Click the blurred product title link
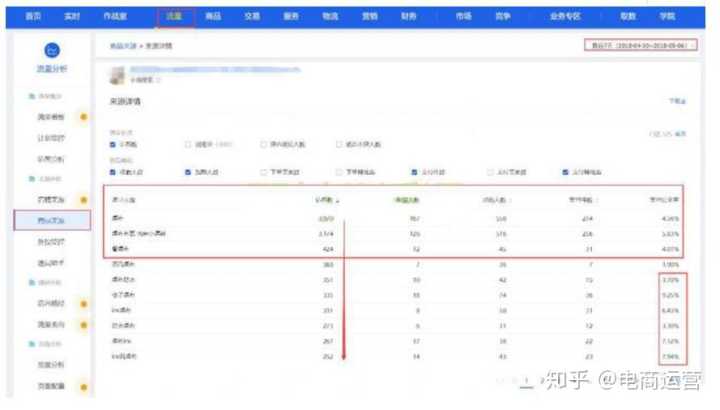 point(215,69)
